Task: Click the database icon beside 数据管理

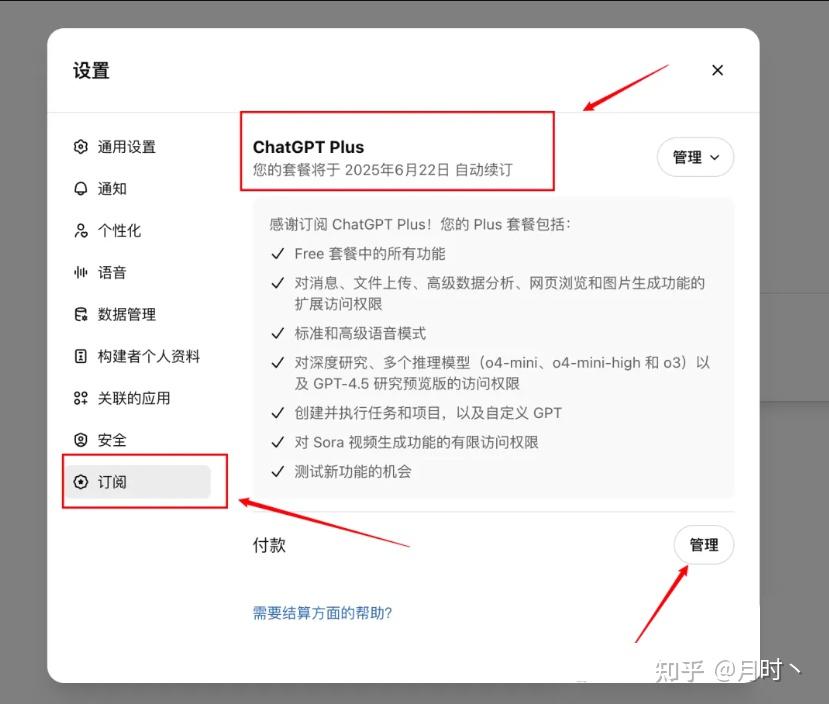Action: coord(80,314)
